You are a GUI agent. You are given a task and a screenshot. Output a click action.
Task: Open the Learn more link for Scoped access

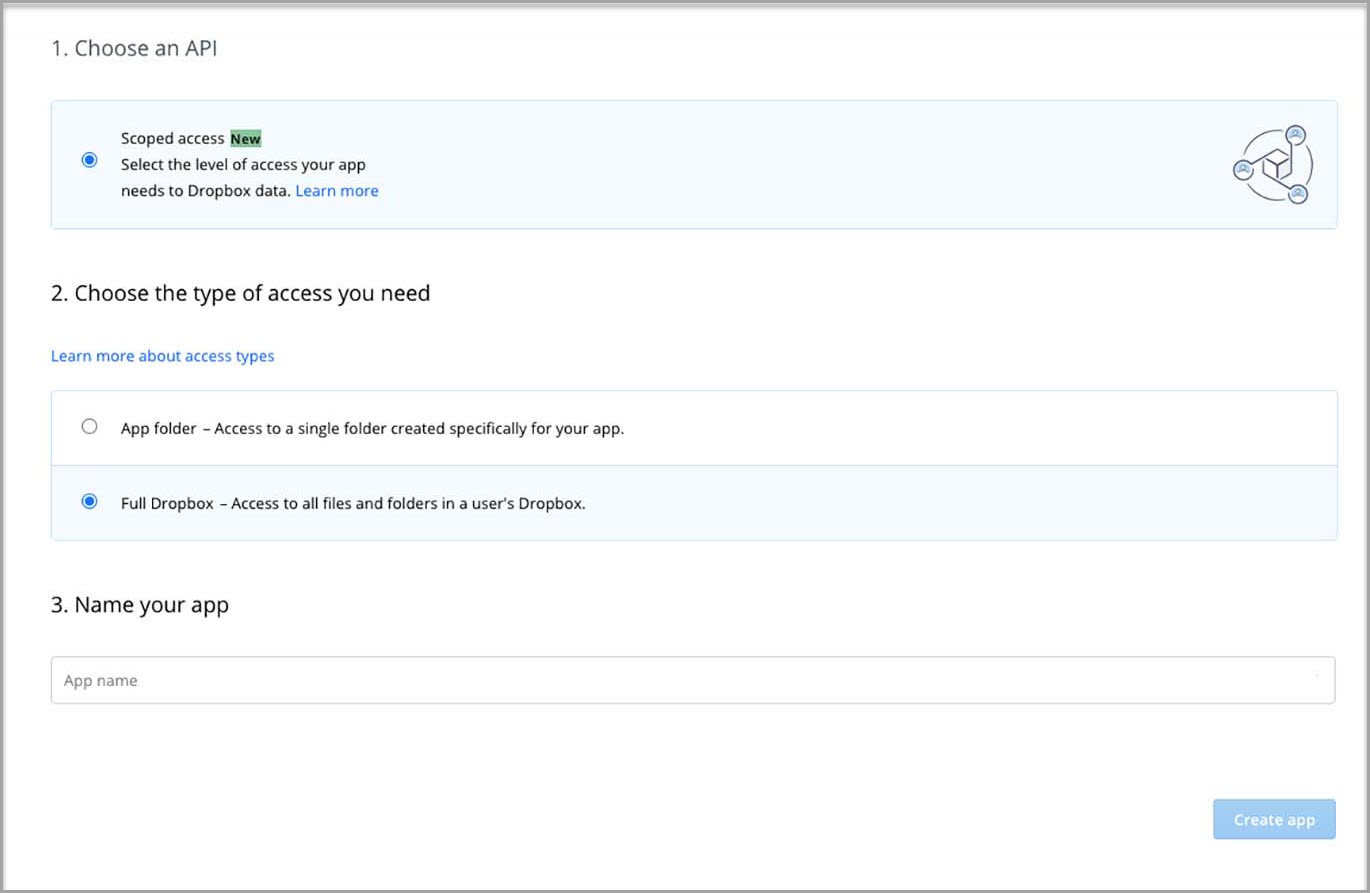(x=337, y=191)
